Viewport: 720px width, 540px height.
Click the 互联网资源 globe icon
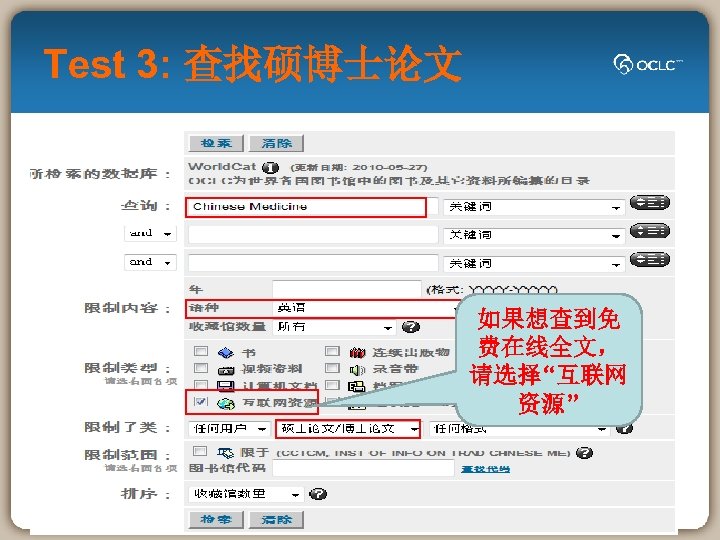coord(225,403)
